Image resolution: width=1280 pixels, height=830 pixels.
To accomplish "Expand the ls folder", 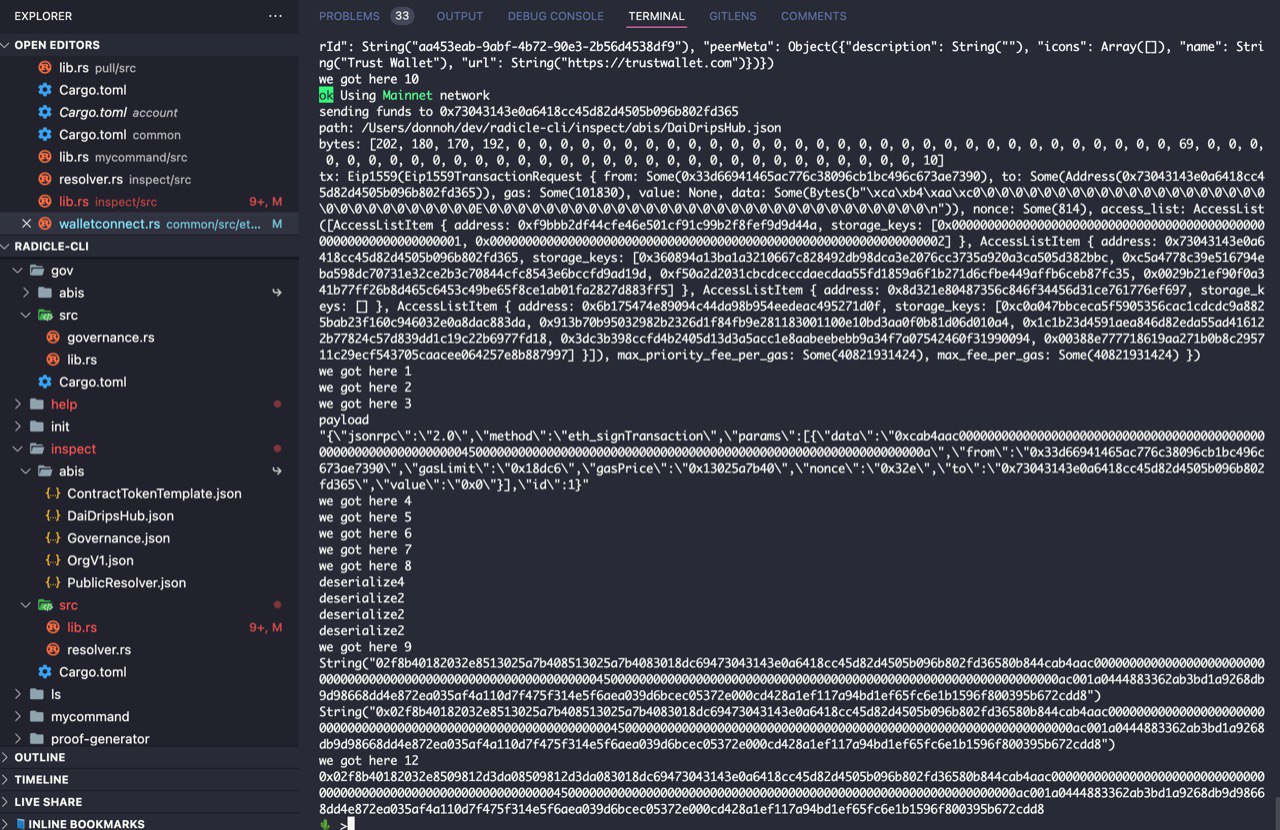I will pos(17,694).
